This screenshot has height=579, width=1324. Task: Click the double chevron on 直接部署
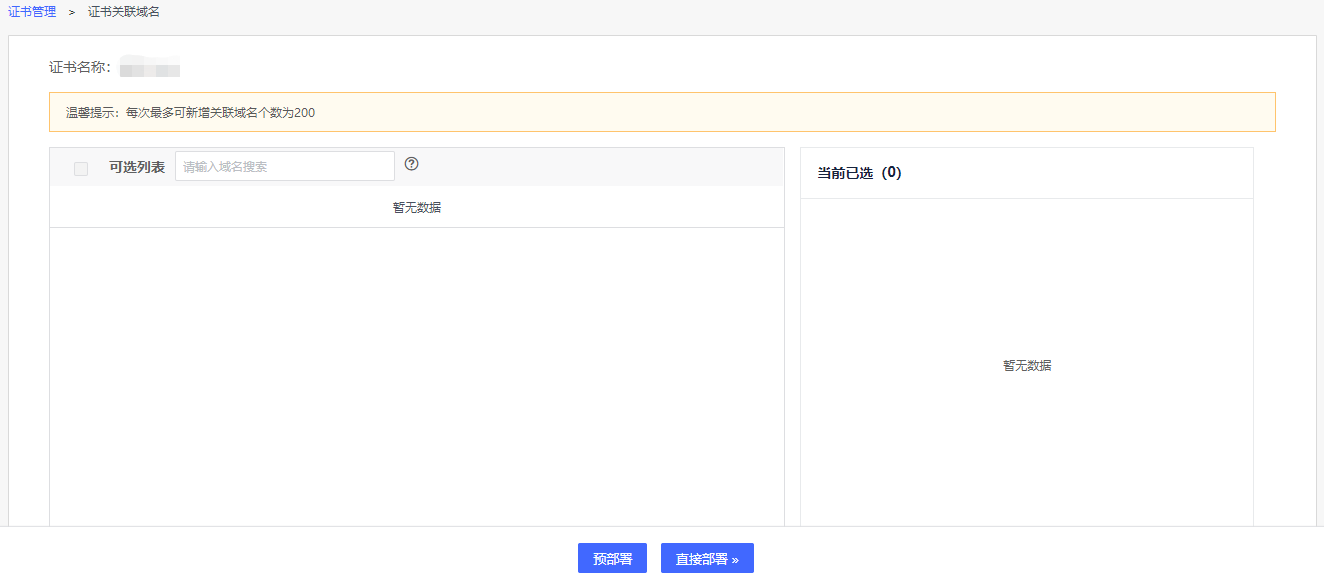pos(735,560)
